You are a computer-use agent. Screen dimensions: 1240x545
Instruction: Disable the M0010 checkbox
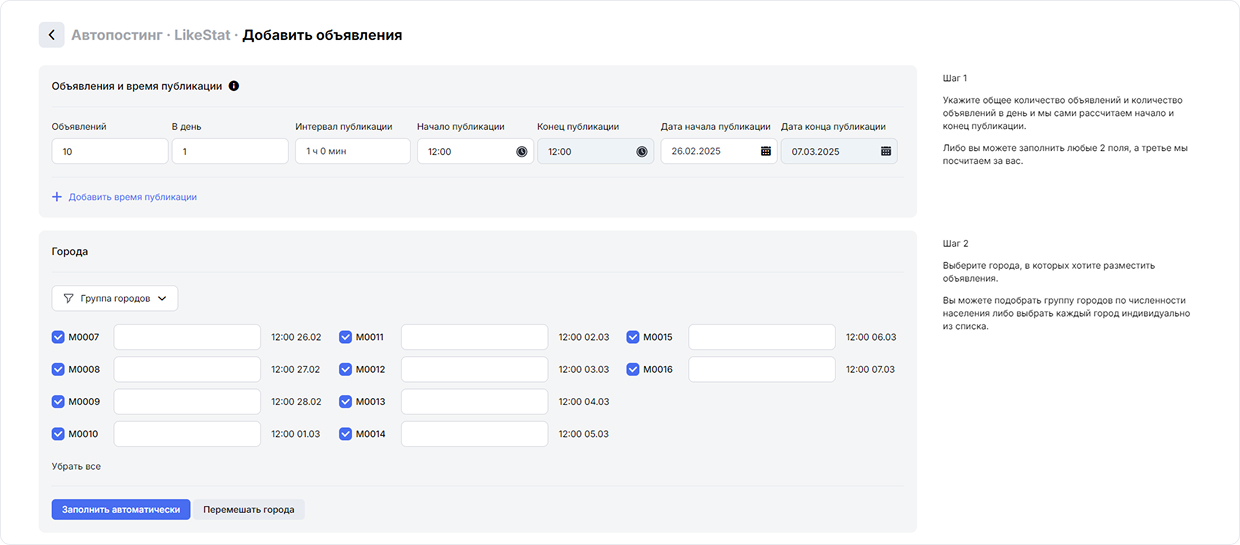58,434
